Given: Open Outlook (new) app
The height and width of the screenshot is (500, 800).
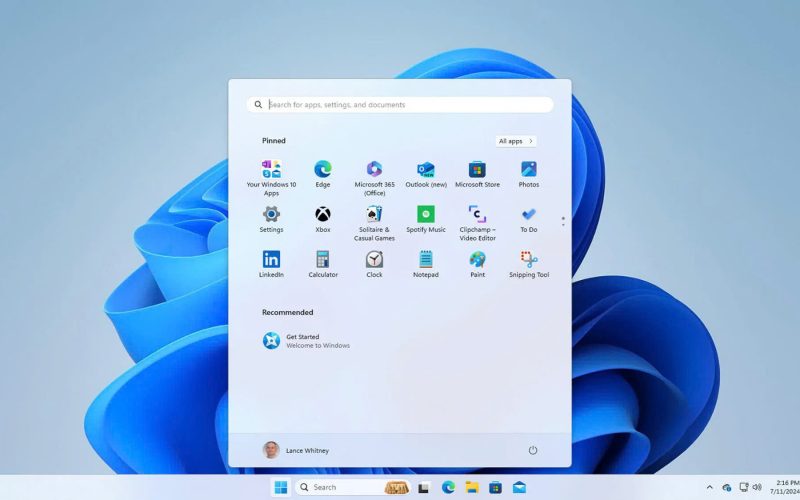Looking at the screenshot, I should click(426, 170).
